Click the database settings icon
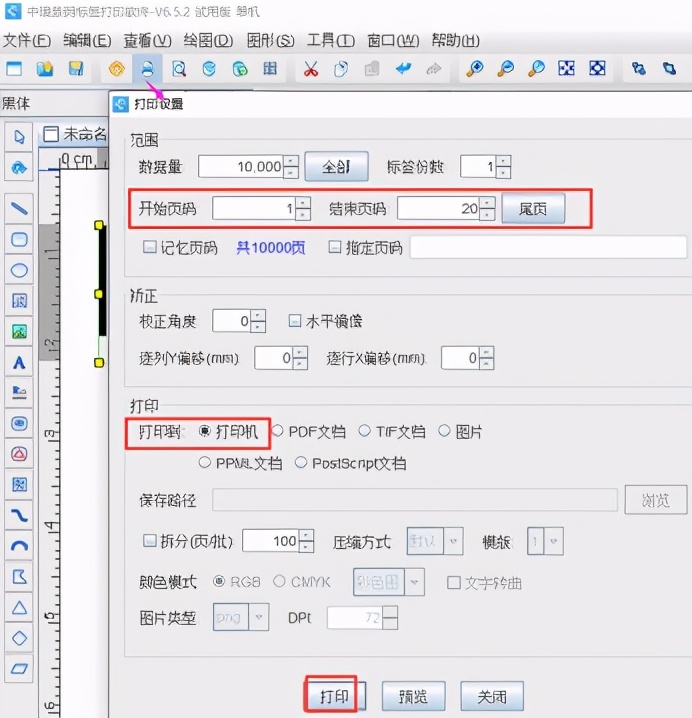The image size is (692, 718). pos(209,69)
